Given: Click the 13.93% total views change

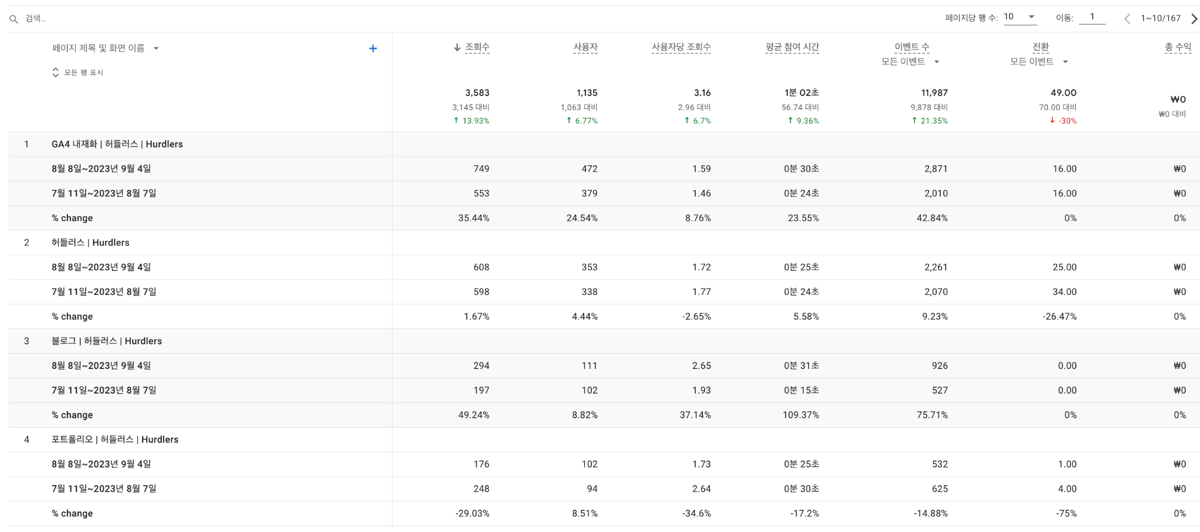Looking at the screenshot, I should (x=471, y=120).
